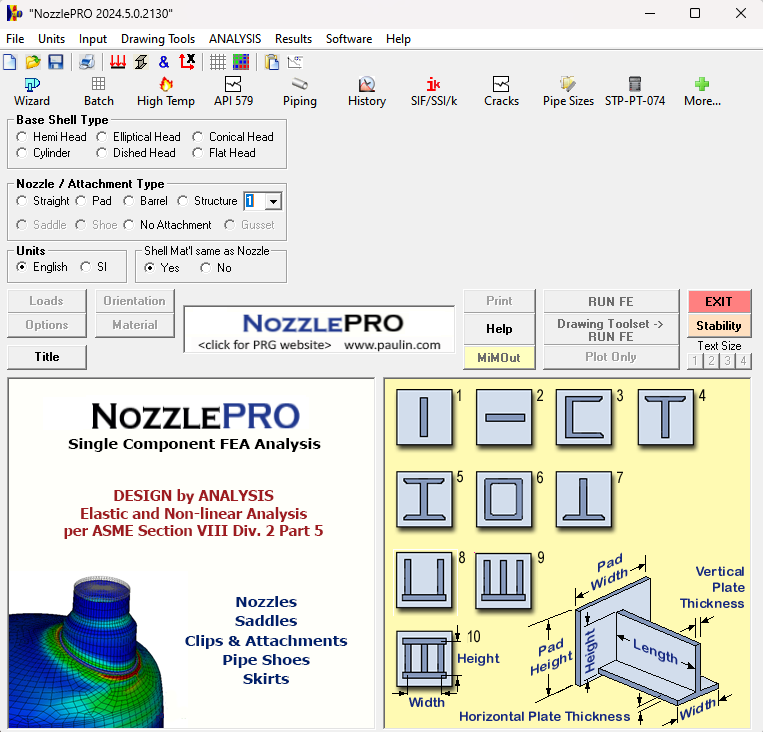Click the printer toolbar icon
This screenshot has height=732, width=763.
click(x=87, y=62)
